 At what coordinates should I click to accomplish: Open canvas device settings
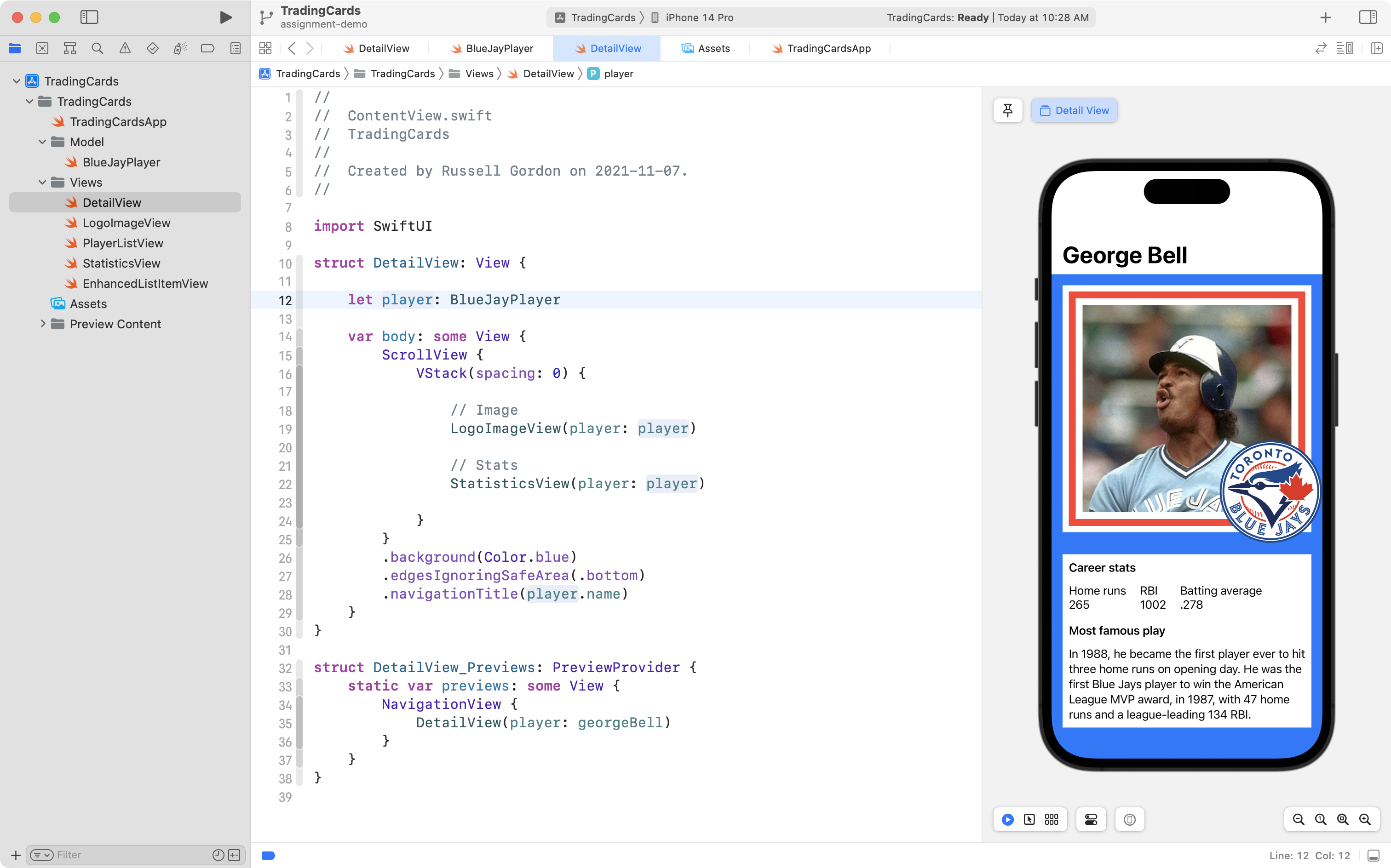coord(1091,819)
